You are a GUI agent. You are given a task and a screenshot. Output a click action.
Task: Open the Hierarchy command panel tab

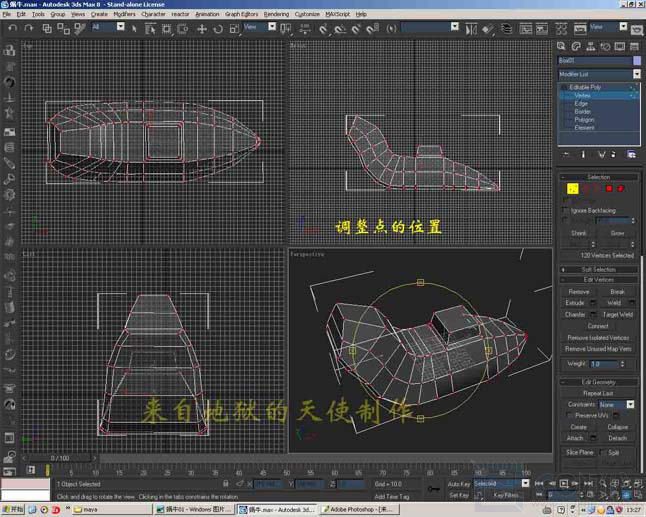point(590,46)
